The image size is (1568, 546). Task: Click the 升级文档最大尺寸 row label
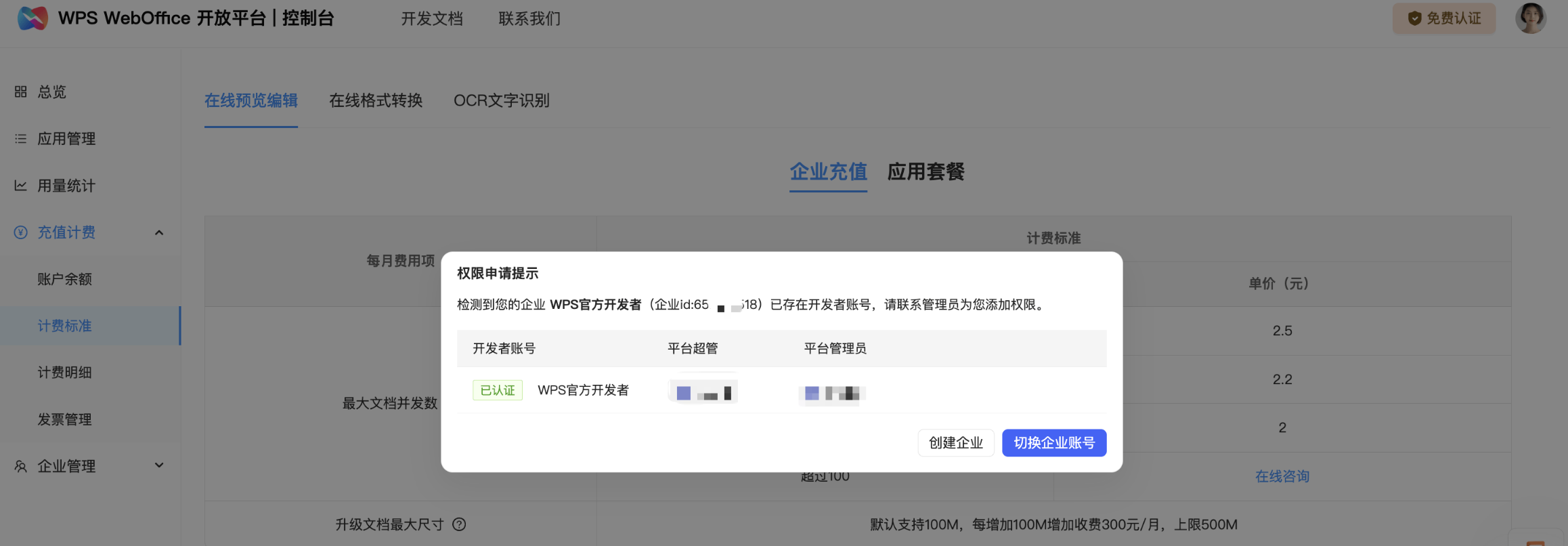[x=390, y=524]
